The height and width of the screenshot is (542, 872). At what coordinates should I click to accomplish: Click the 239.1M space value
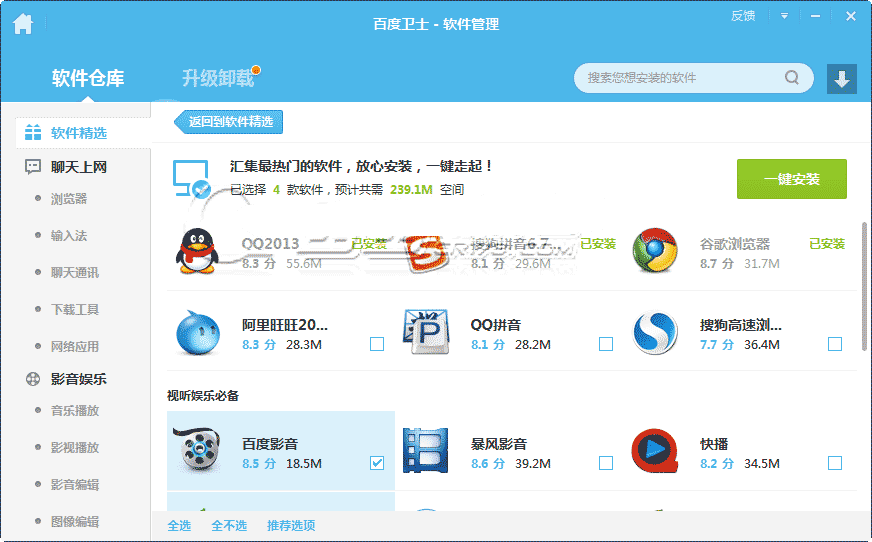point(412,190)
